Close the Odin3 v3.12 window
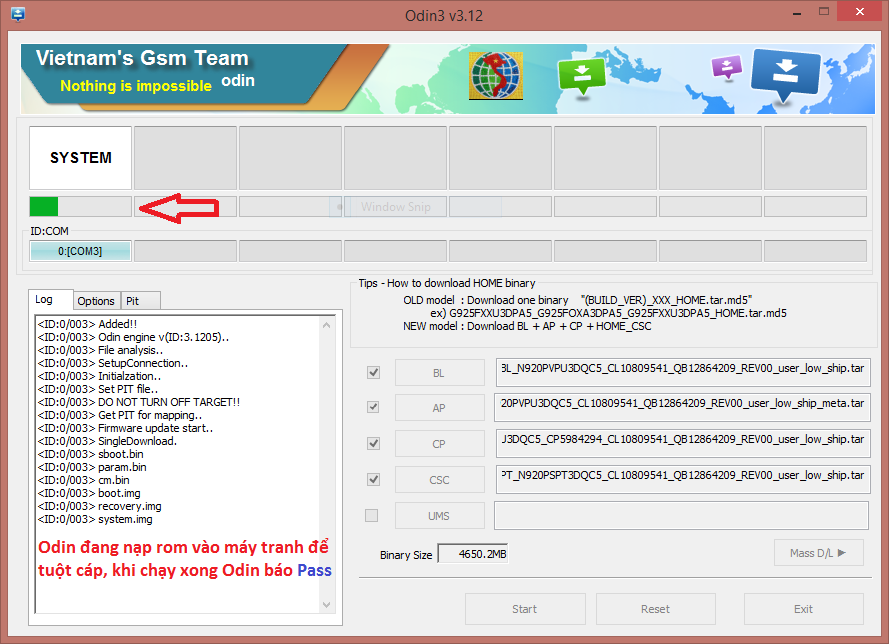This screenshot has height=644, width=889. click(860, 11)
